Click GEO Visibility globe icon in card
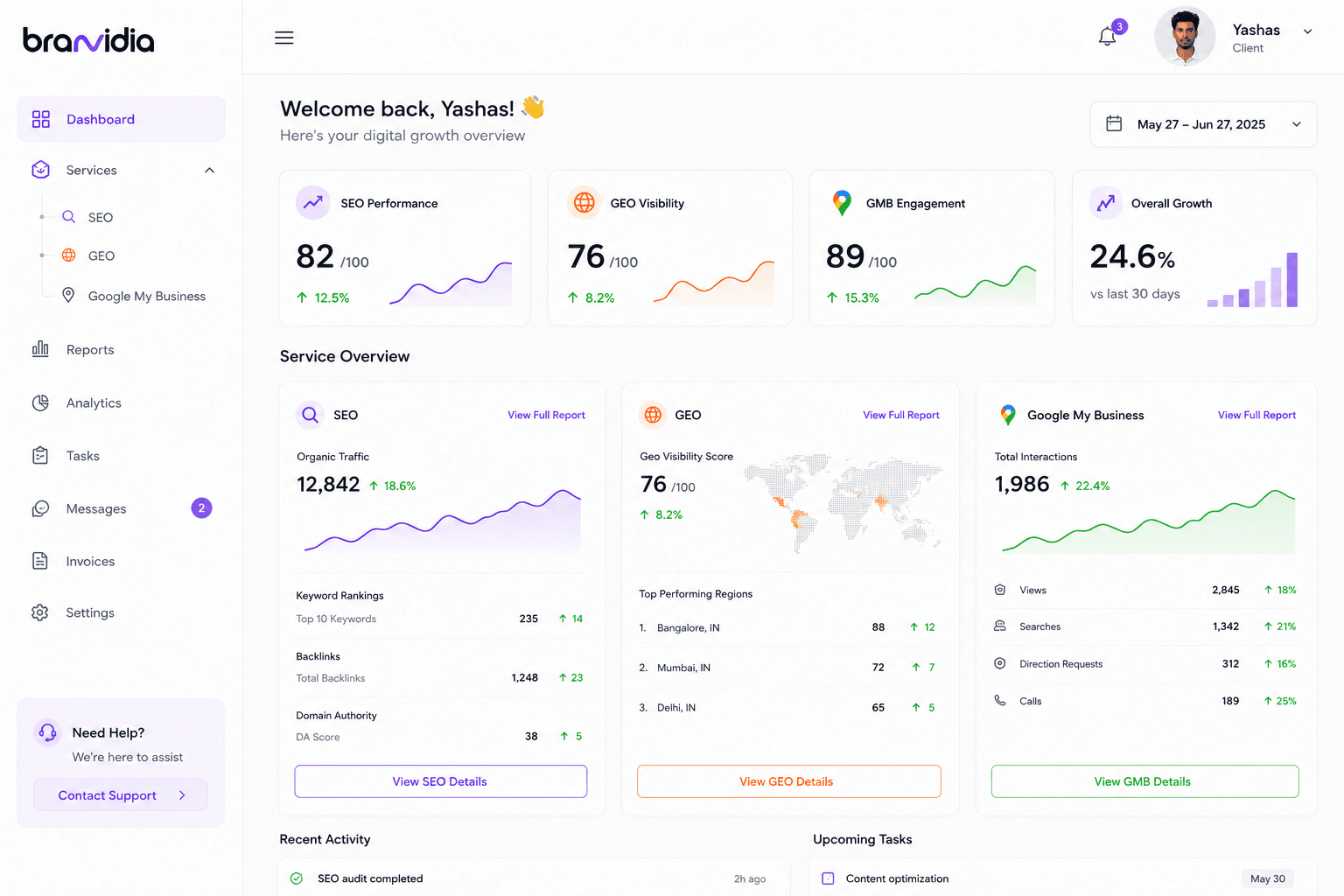The image size is (1344, 896). pos(584,203)
